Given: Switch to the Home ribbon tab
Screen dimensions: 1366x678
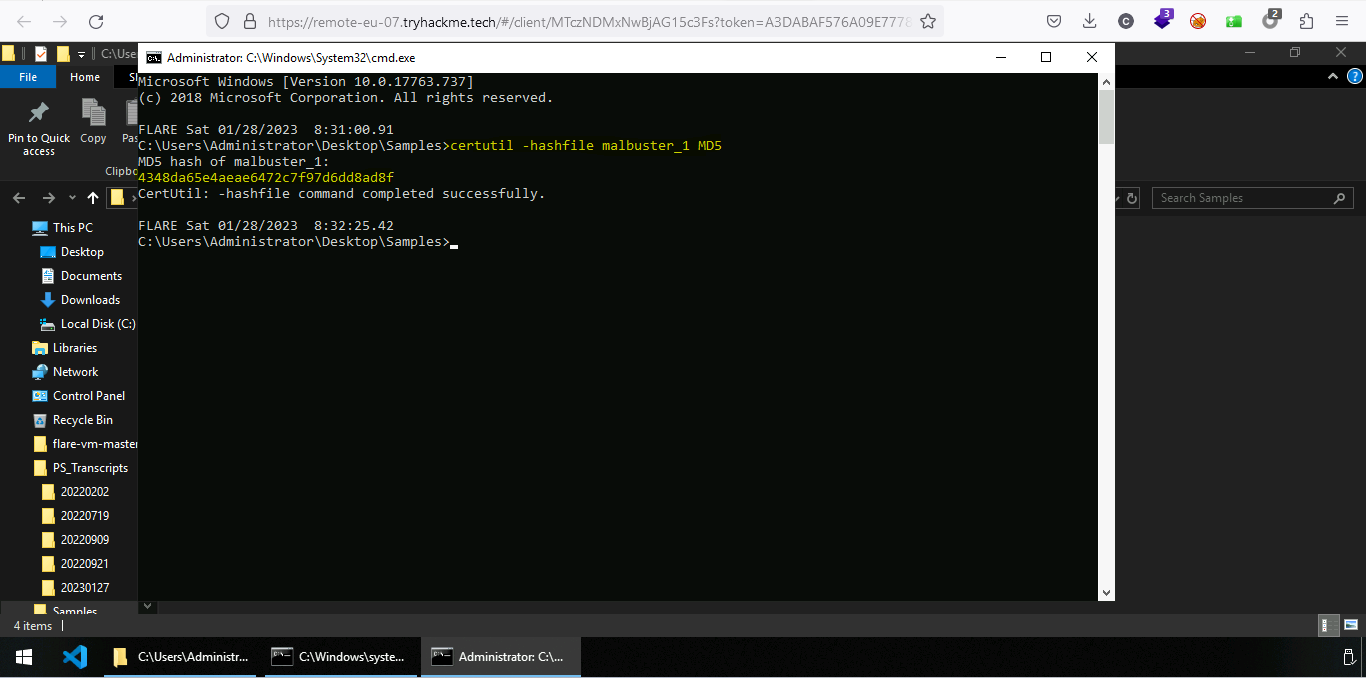Looking at the screenshot, I should point(85,77).
